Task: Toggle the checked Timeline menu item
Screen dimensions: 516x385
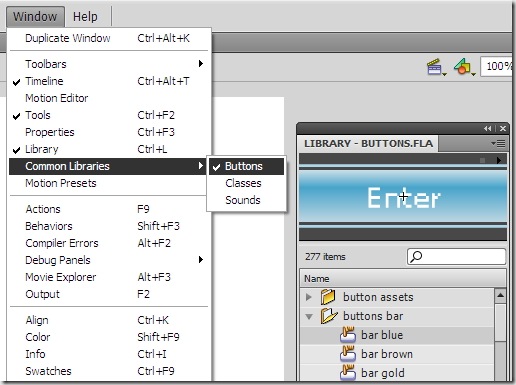Action: click(109, 81)
